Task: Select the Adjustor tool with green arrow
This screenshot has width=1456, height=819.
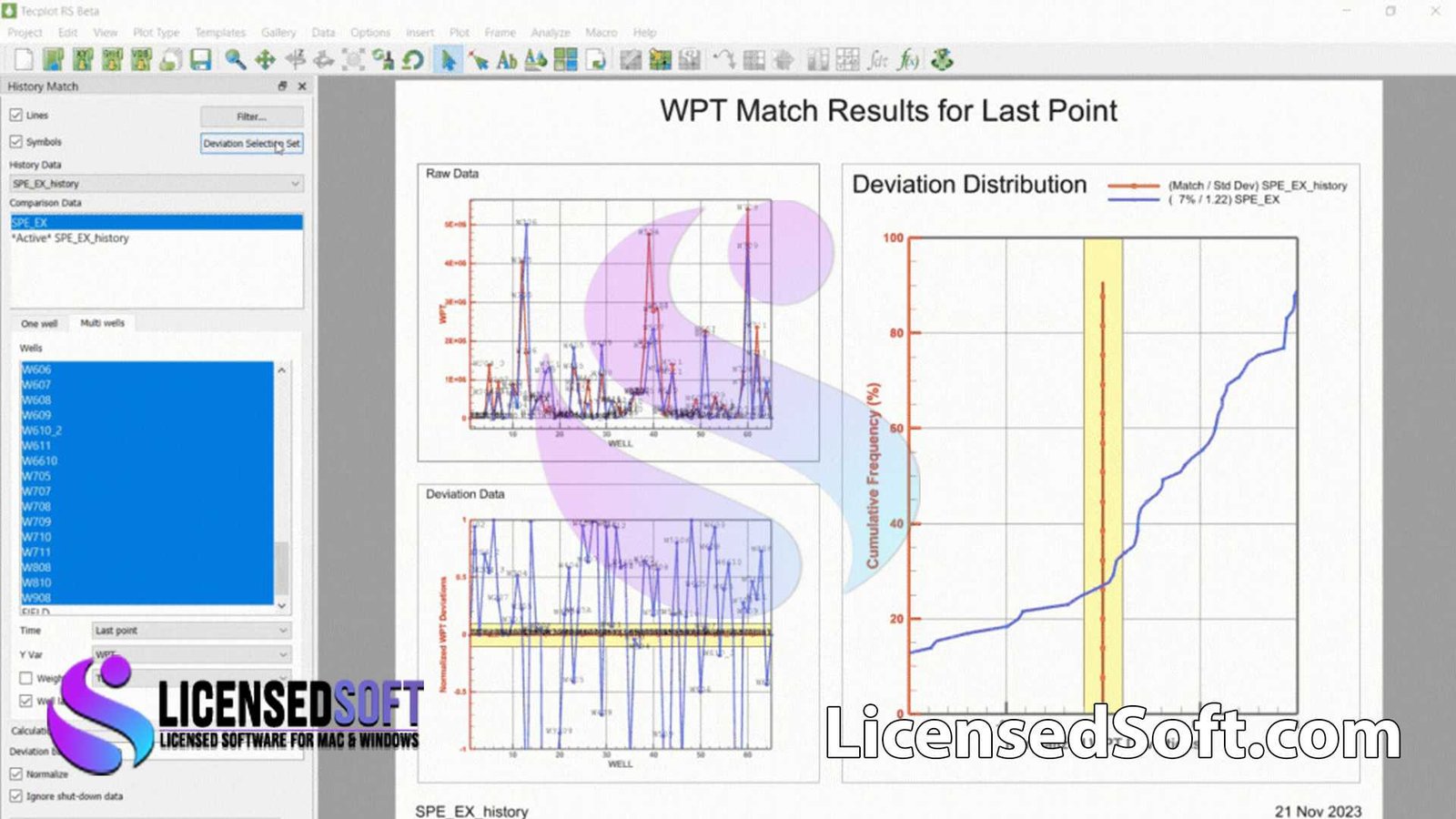Action: [x=478, y=60]
